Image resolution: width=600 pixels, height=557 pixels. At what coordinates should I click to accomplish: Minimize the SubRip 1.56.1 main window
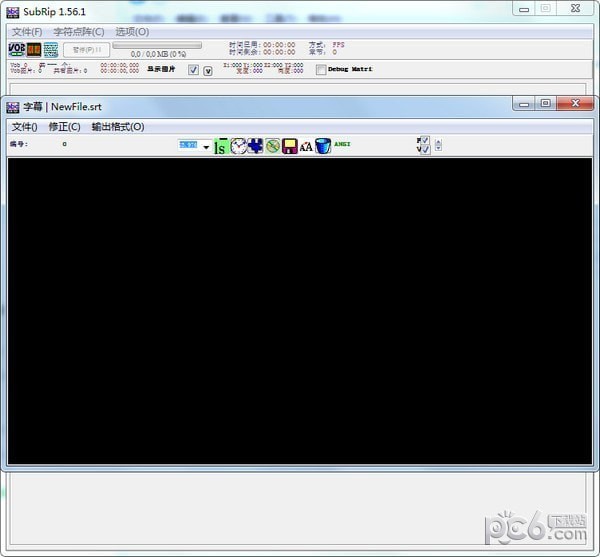click(524, 9)
